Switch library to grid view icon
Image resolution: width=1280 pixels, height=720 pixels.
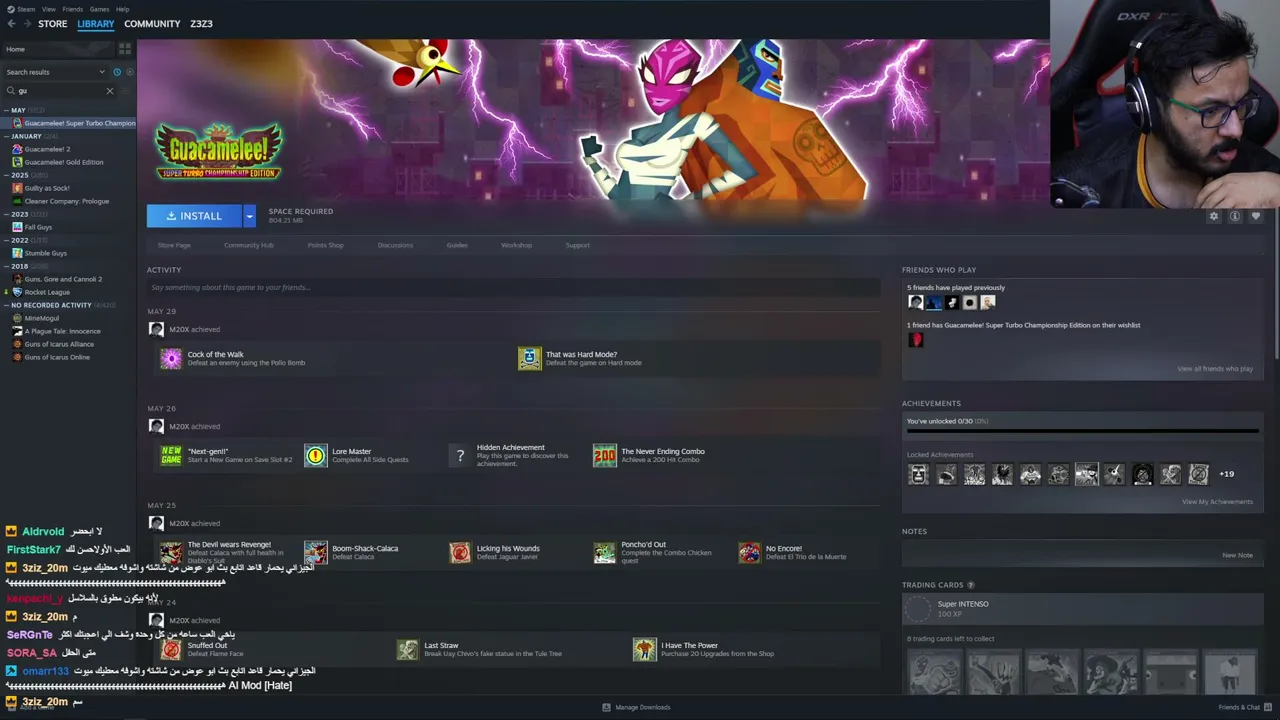click(x=125, y=49)
